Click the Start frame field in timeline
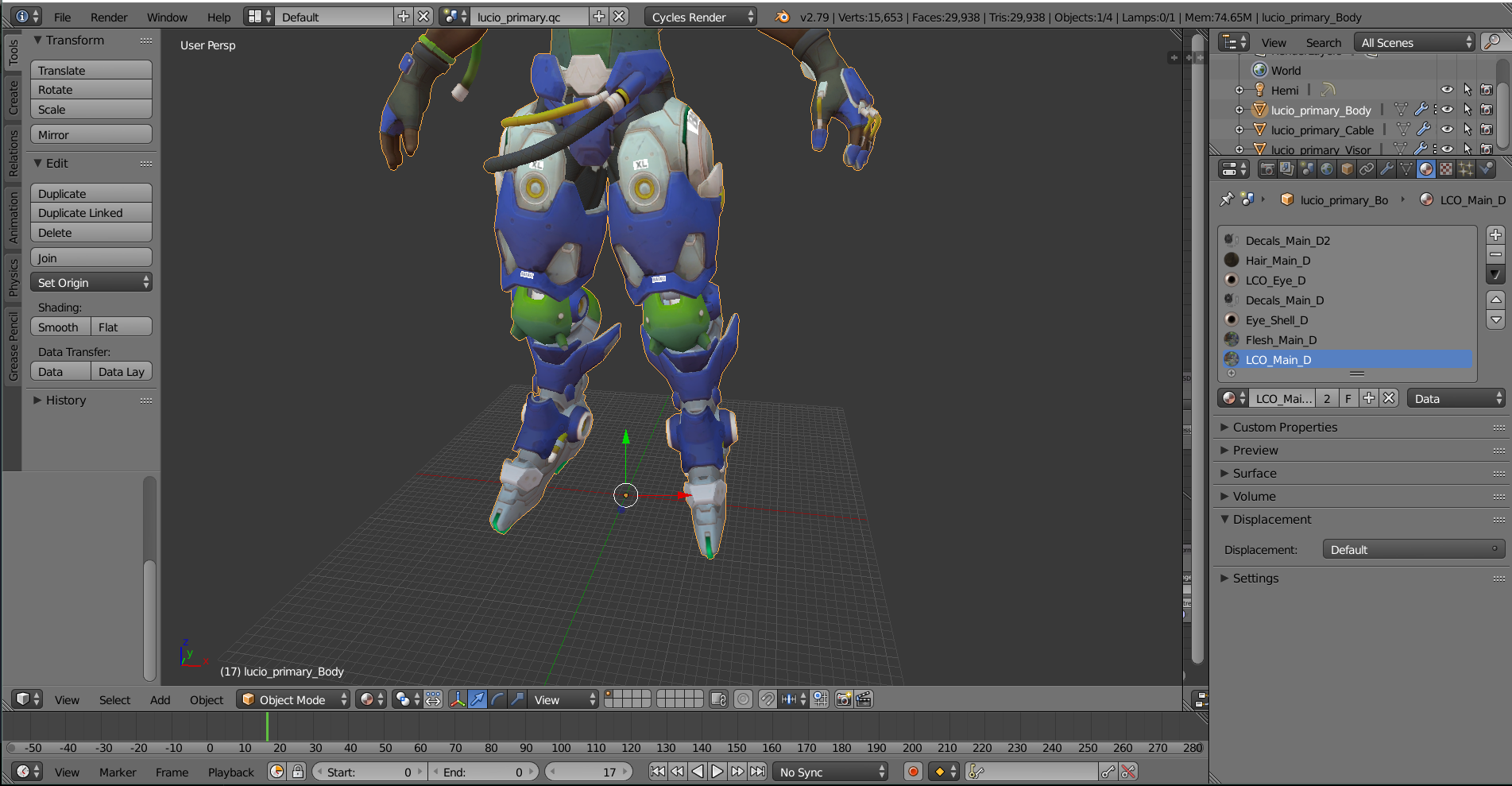The image size is (1512, 786). tap(370, 772)
